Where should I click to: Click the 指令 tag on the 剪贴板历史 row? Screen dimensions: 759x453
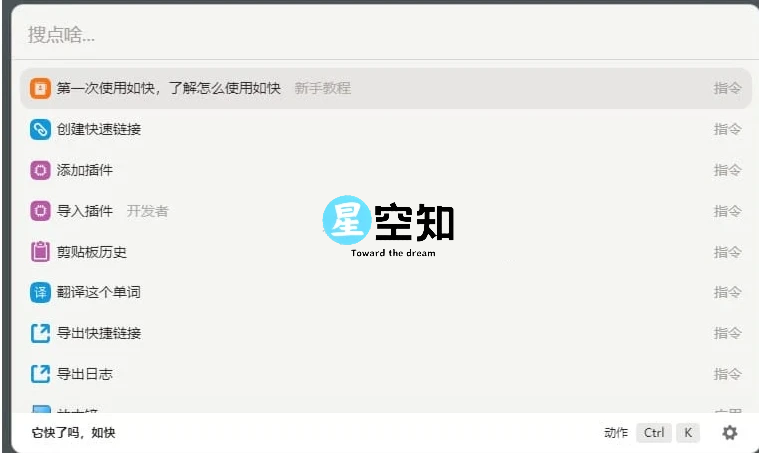pyautogui.click(x=727, y=252)
